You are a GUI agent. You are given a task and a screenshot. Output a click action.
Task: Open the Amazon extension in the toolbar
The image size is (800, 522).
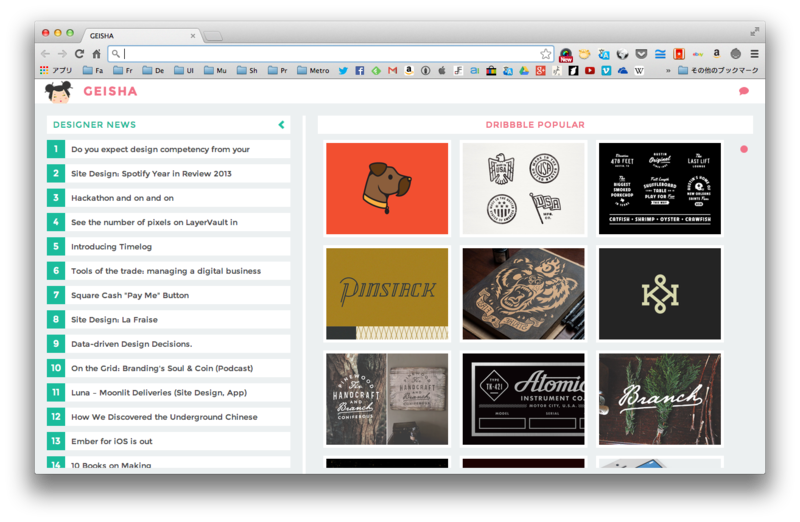click(716, 54)
